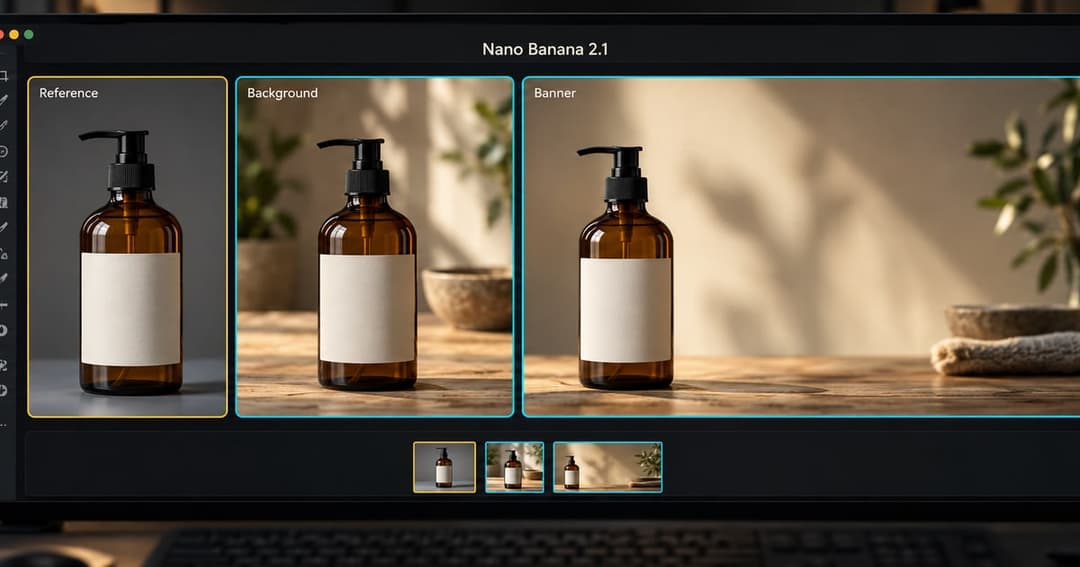
Task: Click the stone bowl in the Background panel
Action: pyautogui.click(x=468, y=298)
